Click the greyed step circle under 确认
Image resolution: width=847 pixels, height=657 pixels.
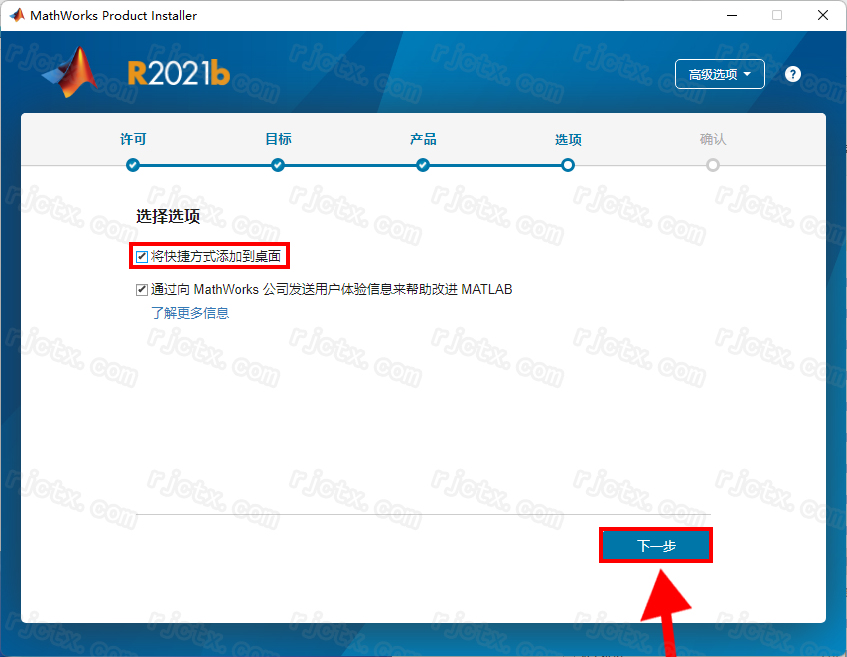[x=713, y=165]
